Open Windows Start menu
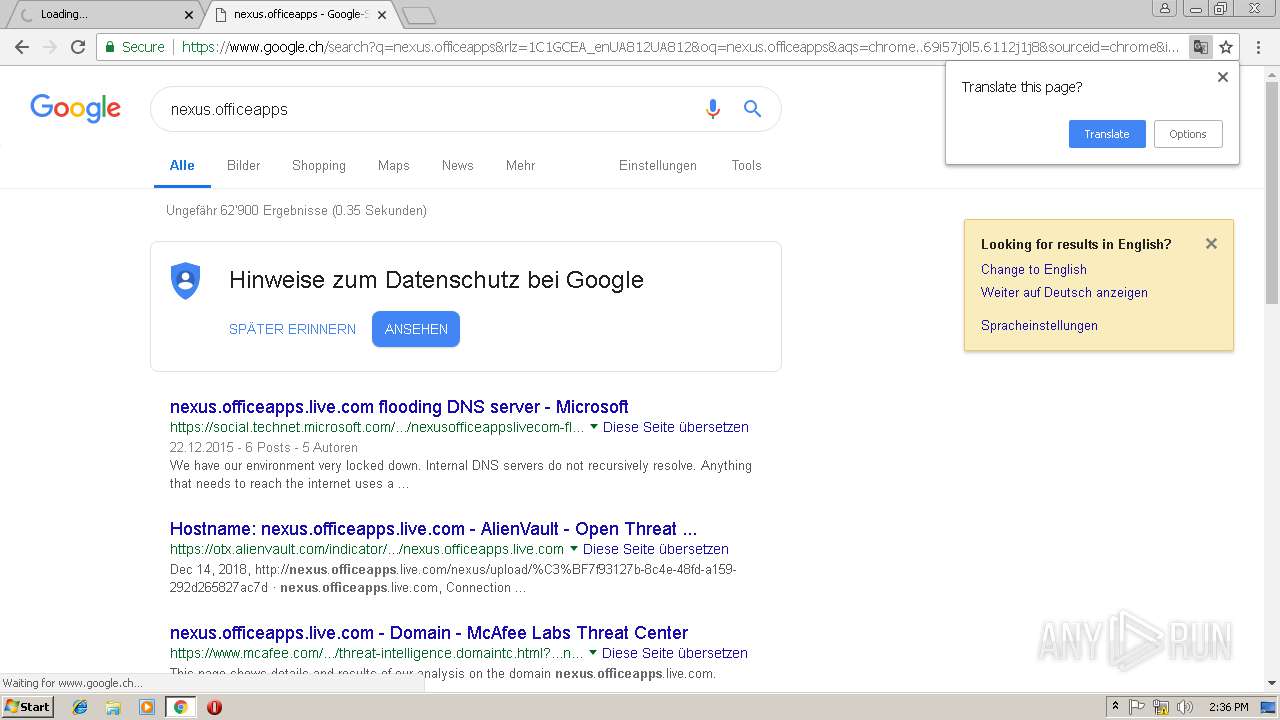Screen dimensions: 1280x720 [28, 706]
